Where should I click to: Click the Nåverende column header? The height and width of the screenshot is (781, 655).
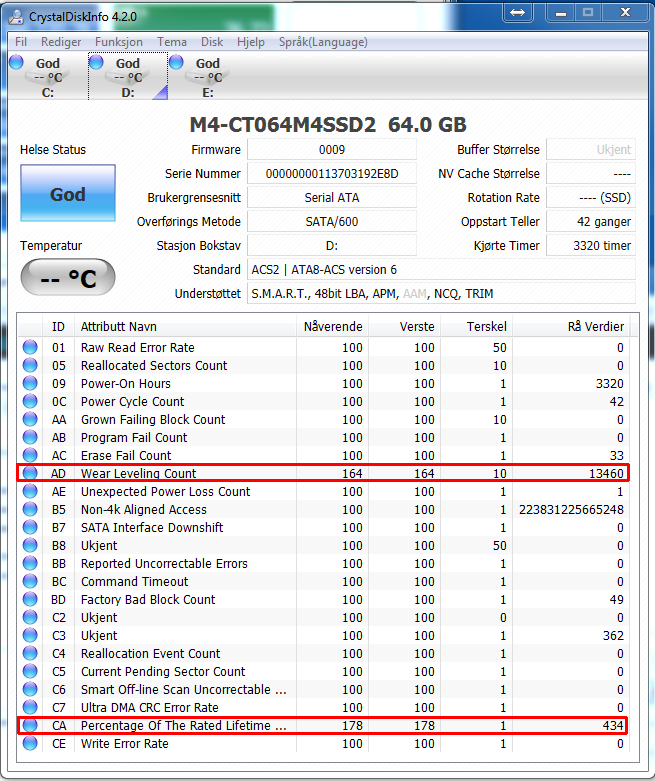click(332, 326)
